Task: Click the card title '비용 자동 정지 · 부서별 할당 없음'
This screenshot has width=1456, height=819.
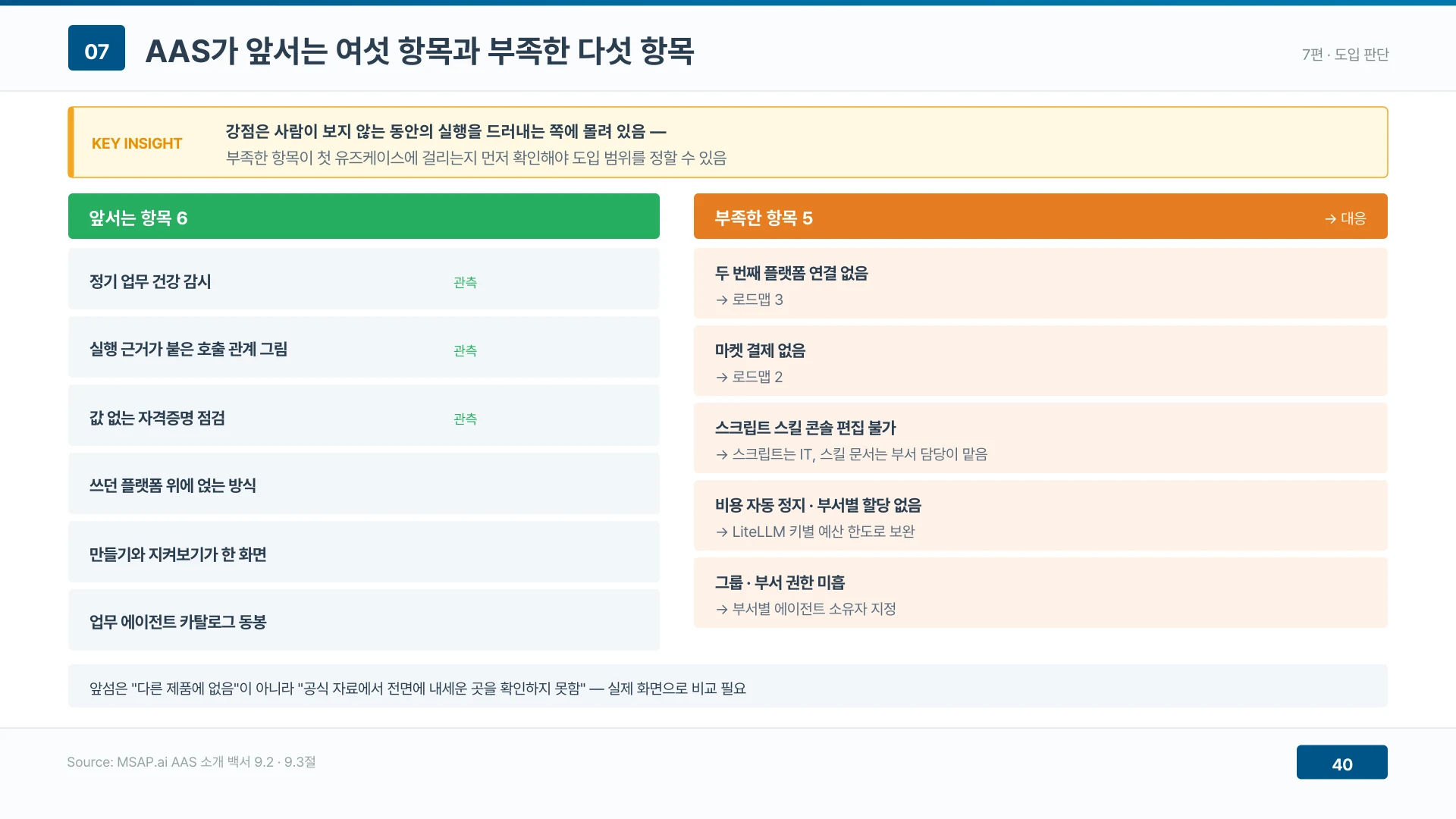Action: coord(818,505)
